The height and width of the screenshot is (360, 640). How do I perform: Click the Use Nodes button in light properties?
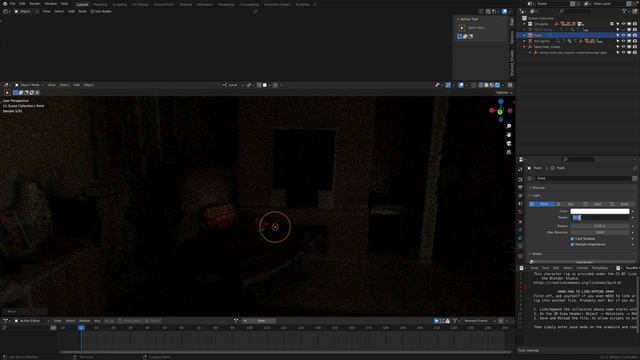(584, 262)
